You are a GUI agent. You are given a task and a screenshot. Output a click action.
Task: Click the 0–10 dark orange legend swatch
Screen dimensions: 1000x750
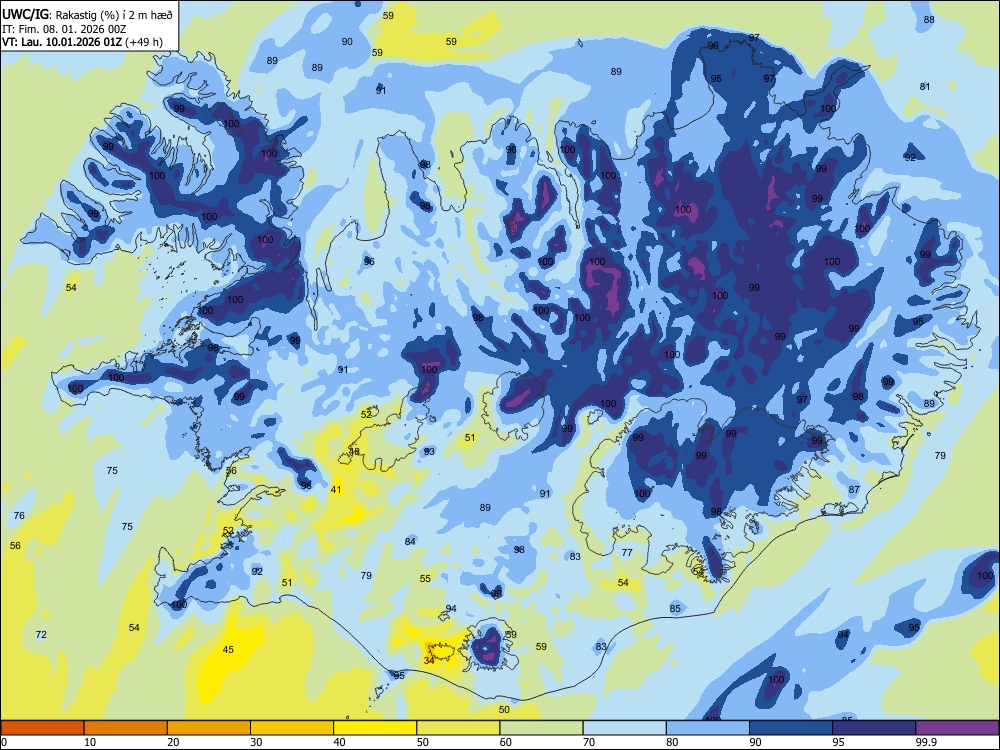point(42,728)
